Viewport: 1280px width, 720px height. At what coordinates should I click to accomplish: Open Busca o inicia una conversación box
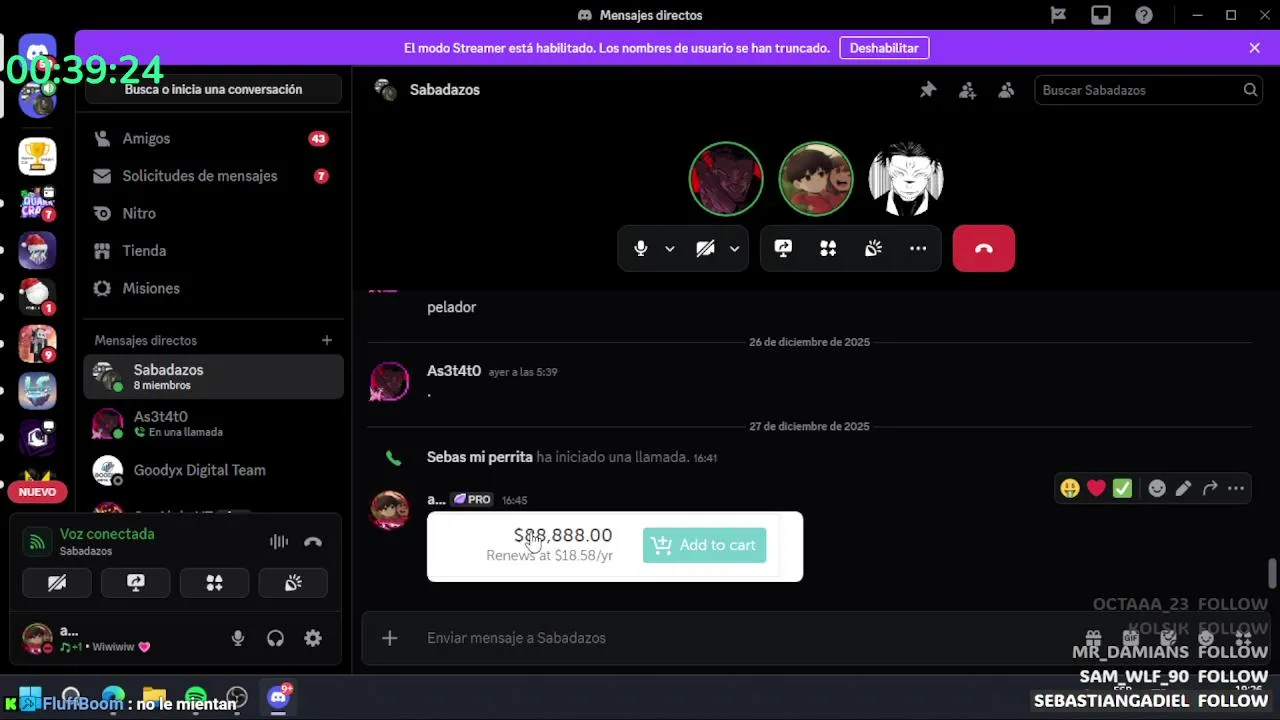[x=213, y=90]
